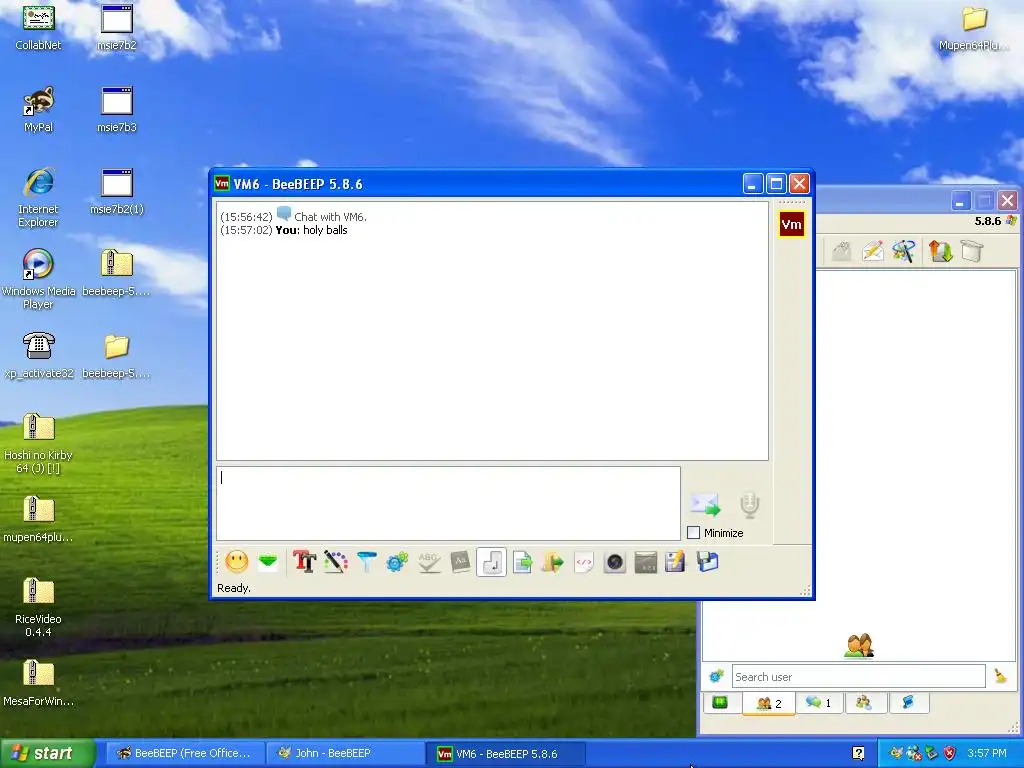Click the microphone voice message icon
The width and height of the screenshot is (1024, 768).
pyautogui.click(x=750, y=505)
